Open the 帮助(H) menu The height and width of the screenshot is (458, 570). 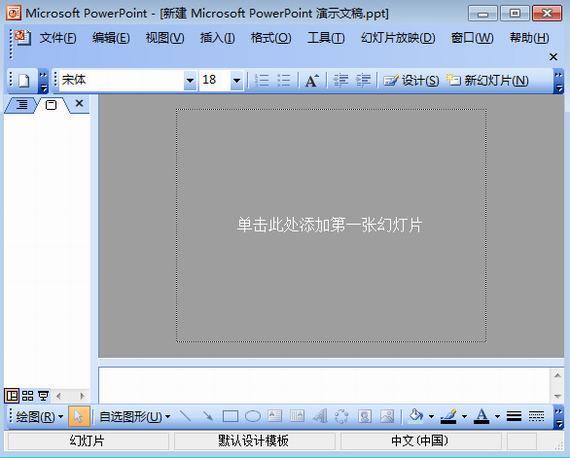point(529,38)
